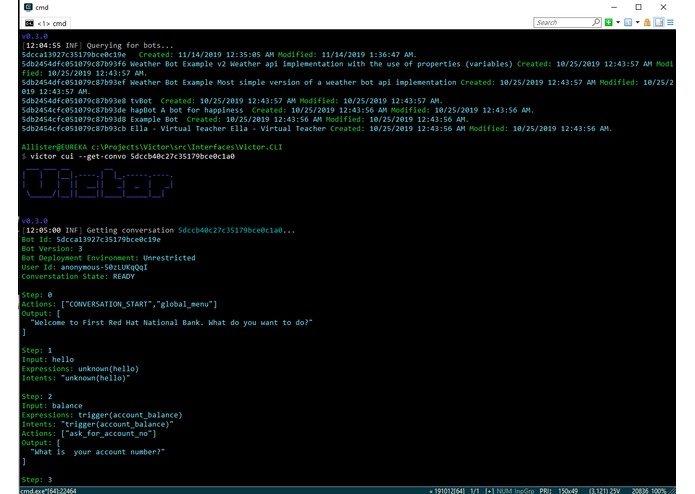Click 150x49 console size in status bar
Screen dimensions: 695x494
[568, 491]
